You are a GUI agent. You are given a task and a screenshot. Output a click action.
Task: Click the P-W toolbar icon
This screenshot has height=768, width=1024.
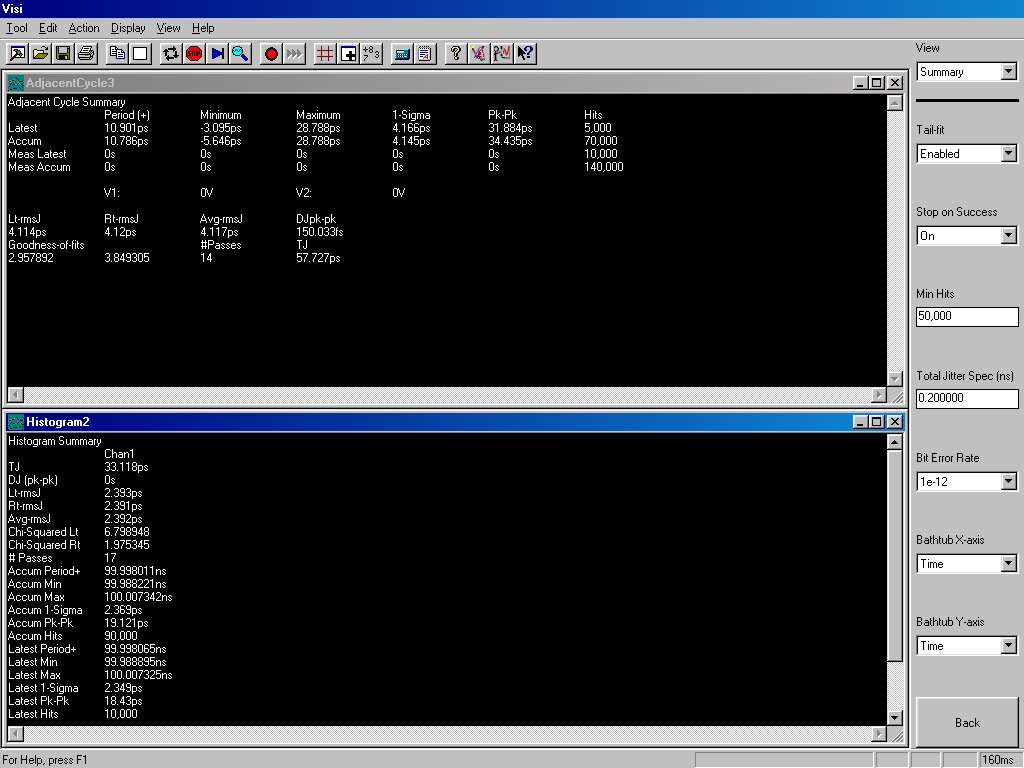pos(502,54)
